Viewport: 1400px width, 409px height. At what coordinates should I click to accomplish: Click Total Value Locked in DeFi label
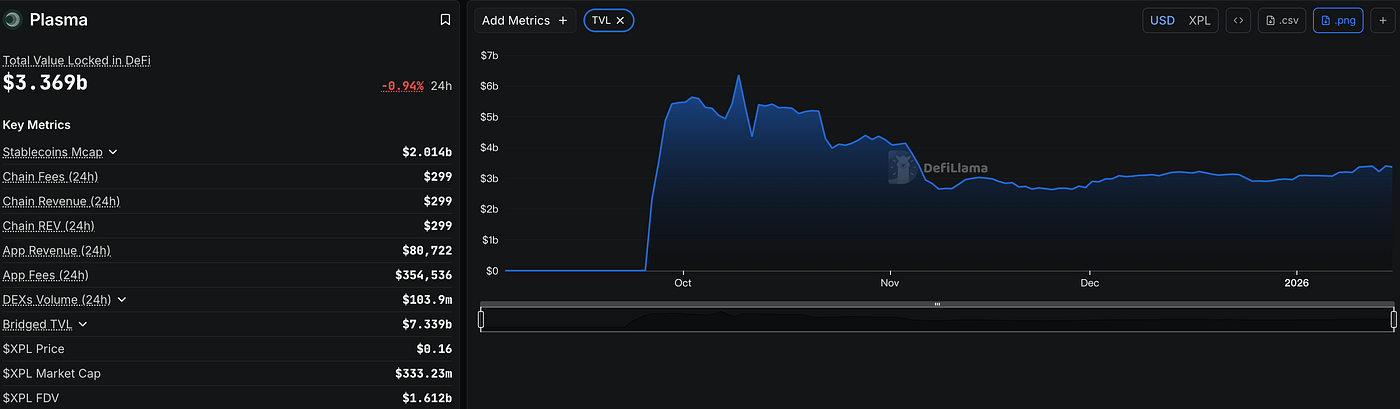[x=76, y=60]
